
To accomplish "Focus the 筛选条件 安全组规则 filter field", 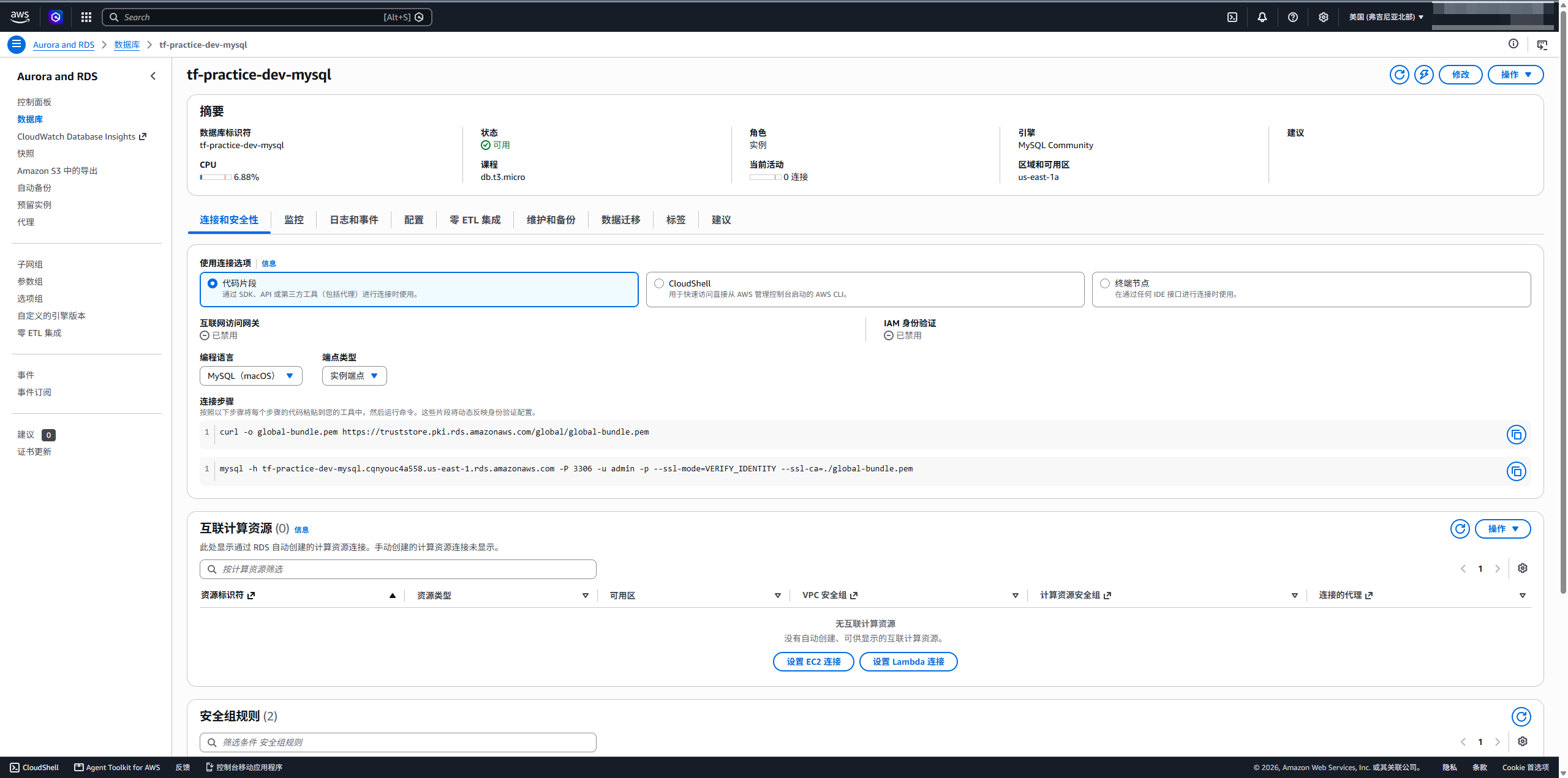I will (398, 742).
